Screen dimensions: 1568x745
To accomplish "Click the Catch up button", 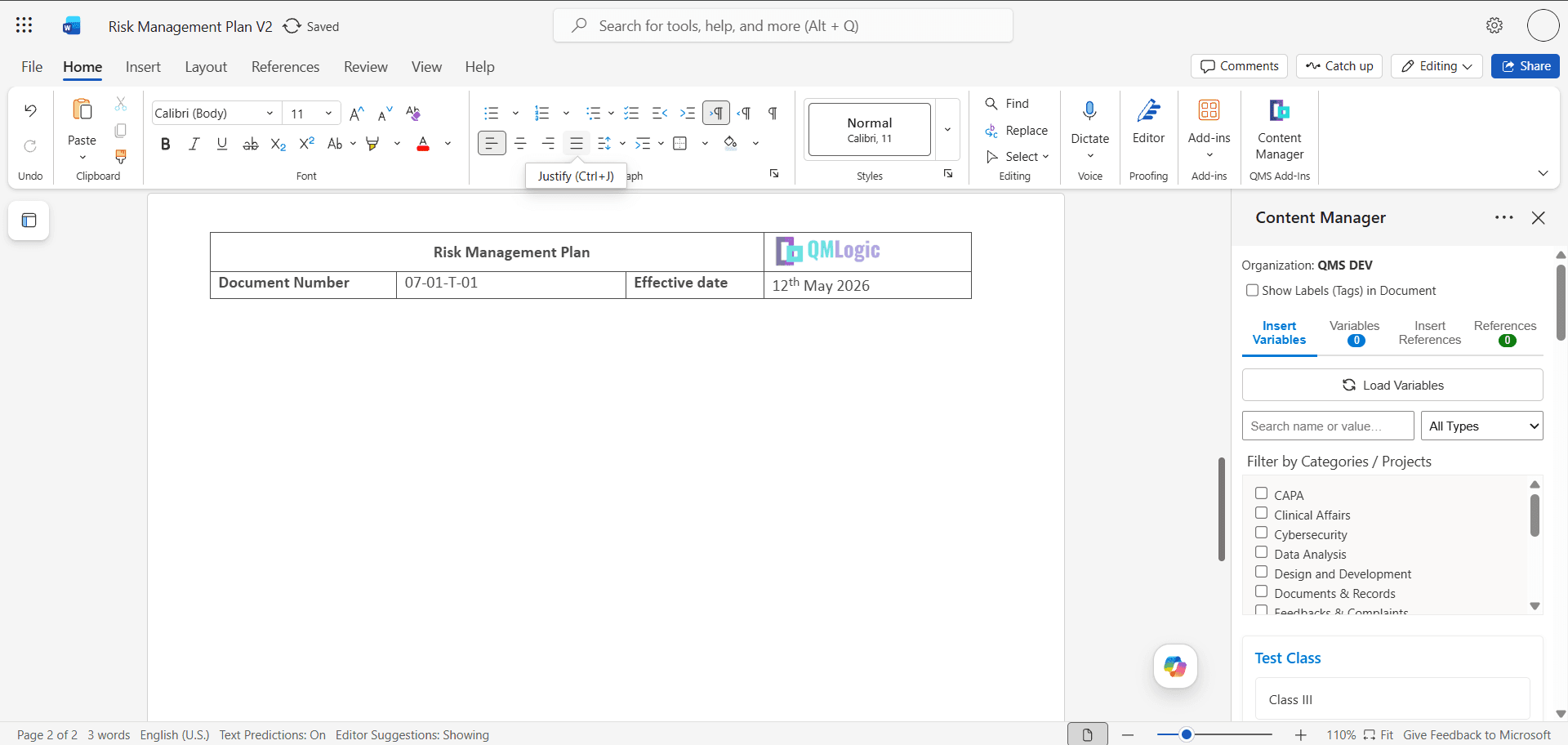I will [1339, 66].
